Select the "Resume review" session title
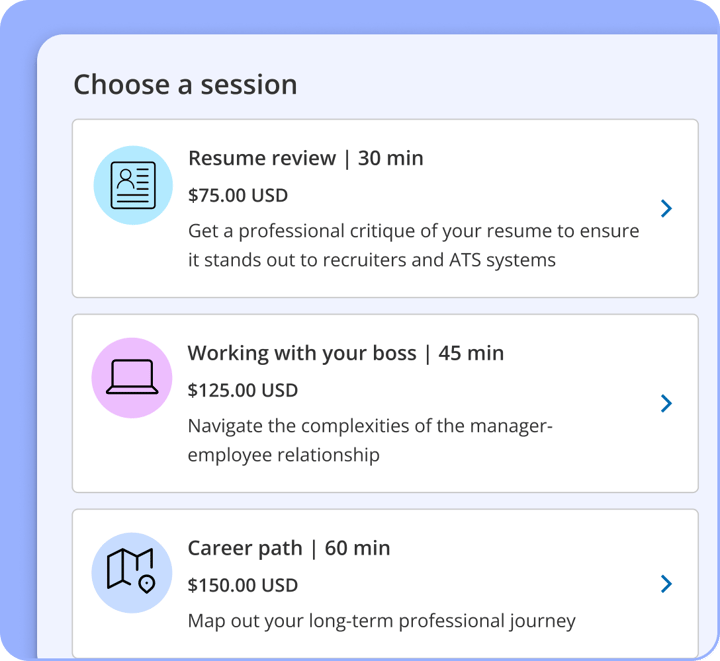 click(262, 158)
